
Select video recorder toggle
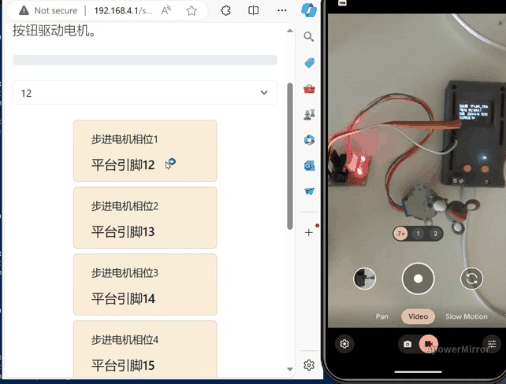[429, 344]
